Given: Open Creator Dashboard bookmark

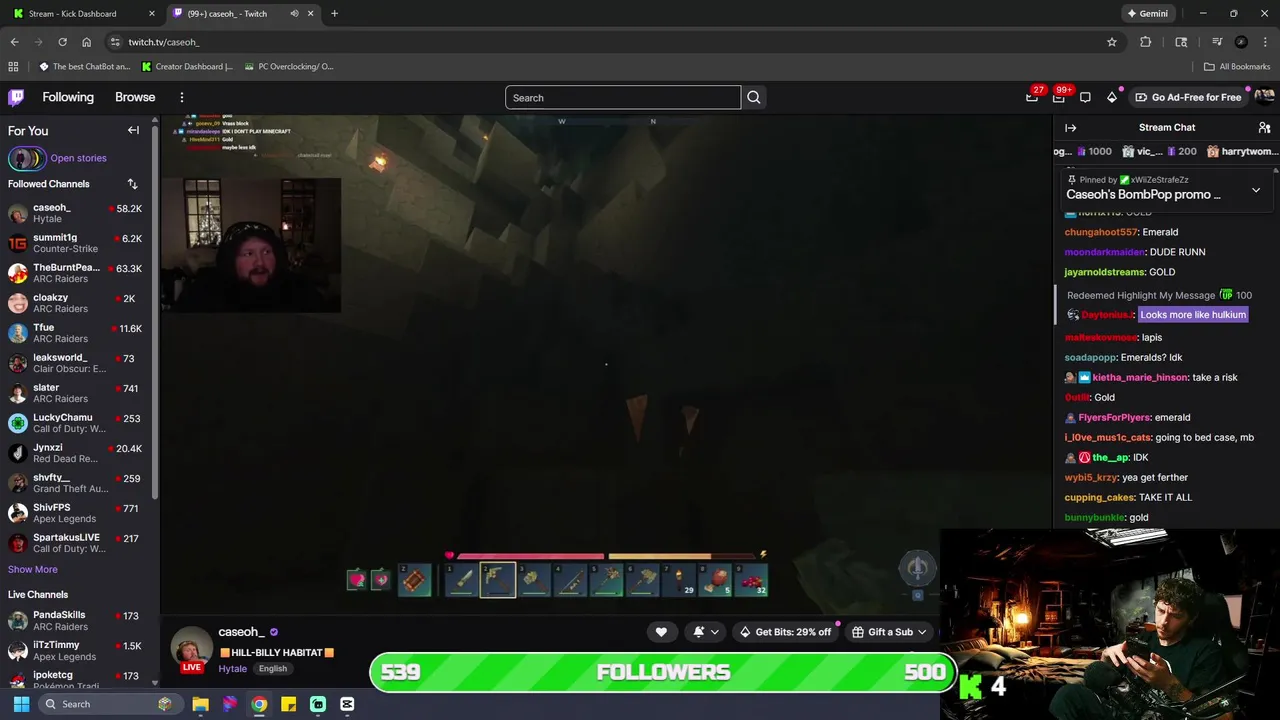Looking at the screenshot, I should point(187,67).
